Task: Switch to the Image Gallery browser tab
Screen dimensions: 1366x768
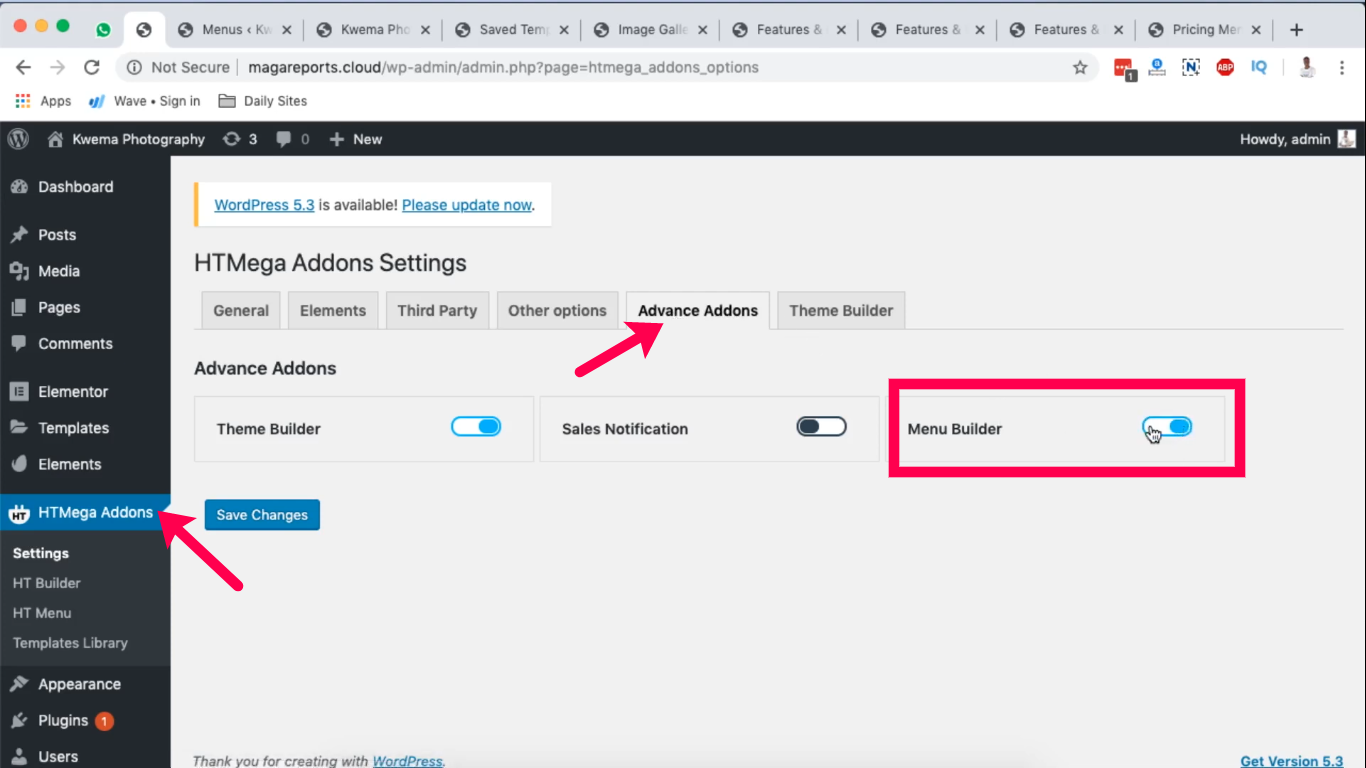Action: [x=652, y=30]
